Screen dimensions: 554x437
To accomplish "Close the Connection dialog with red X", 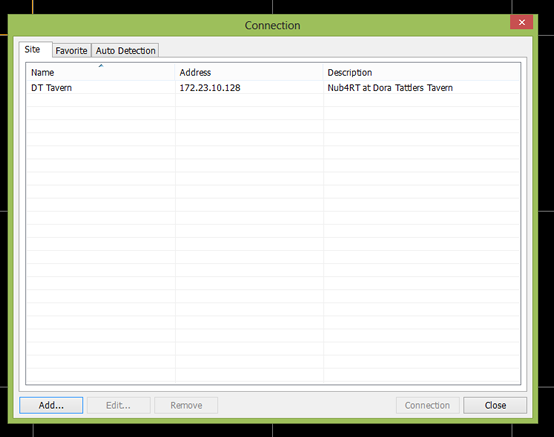I will 521,22.
